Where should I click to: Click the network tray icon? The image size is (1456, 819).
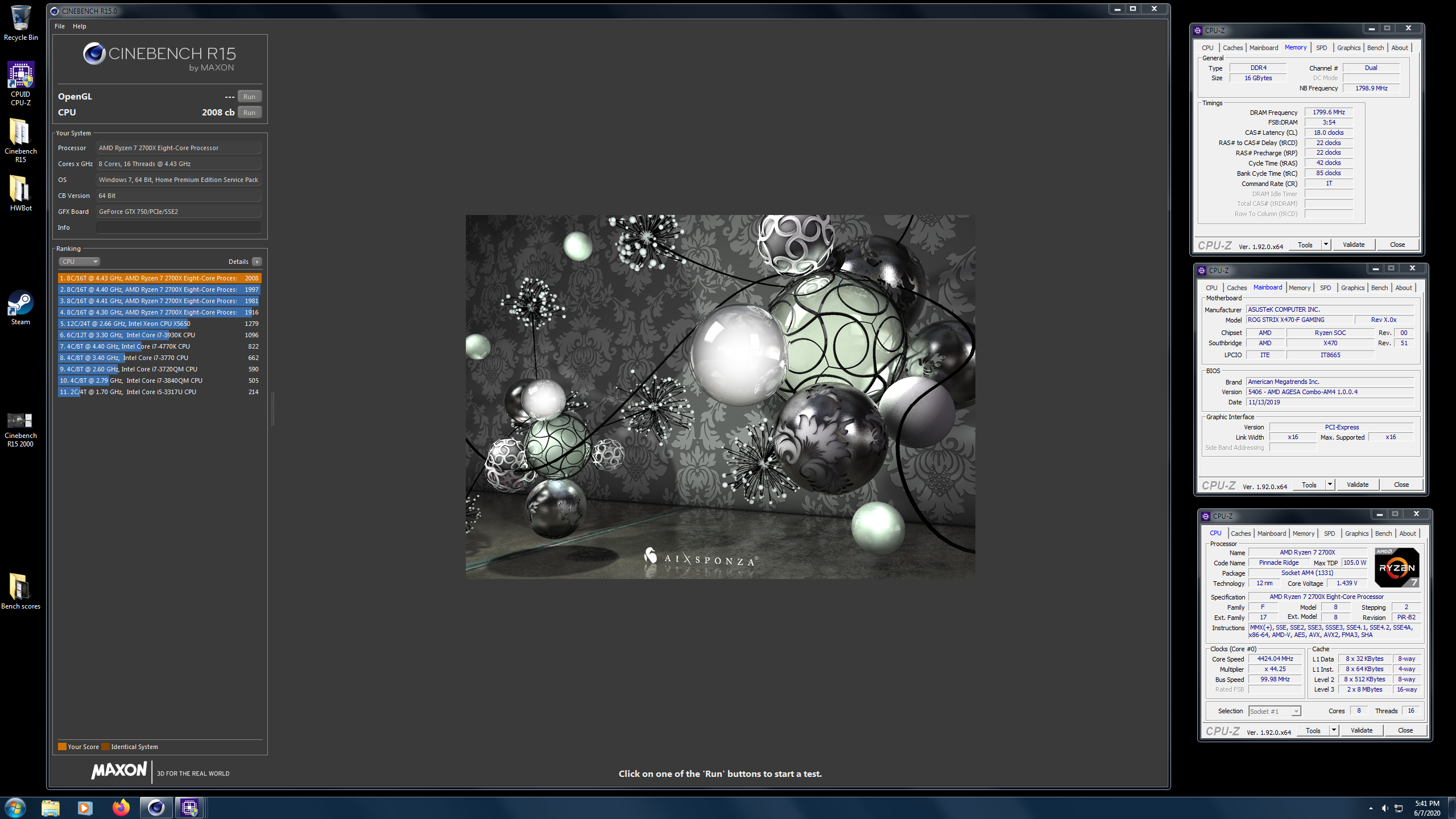point(1399,808)
